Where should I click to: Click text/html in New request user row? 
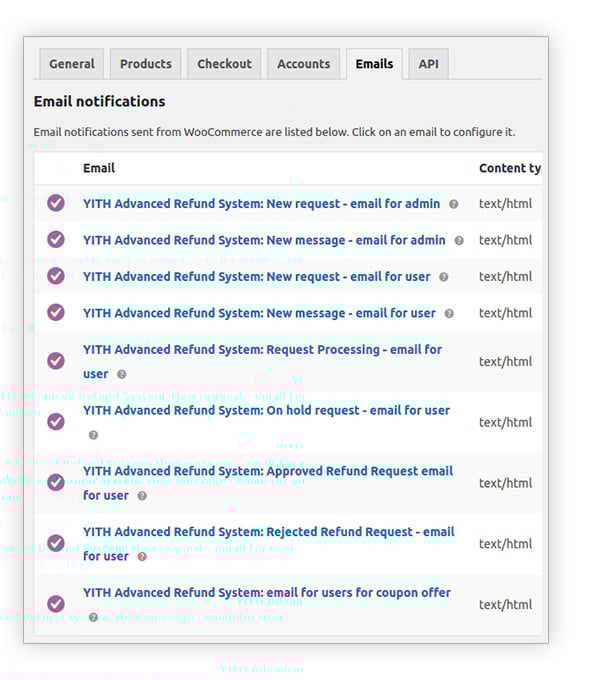point(505,277)
